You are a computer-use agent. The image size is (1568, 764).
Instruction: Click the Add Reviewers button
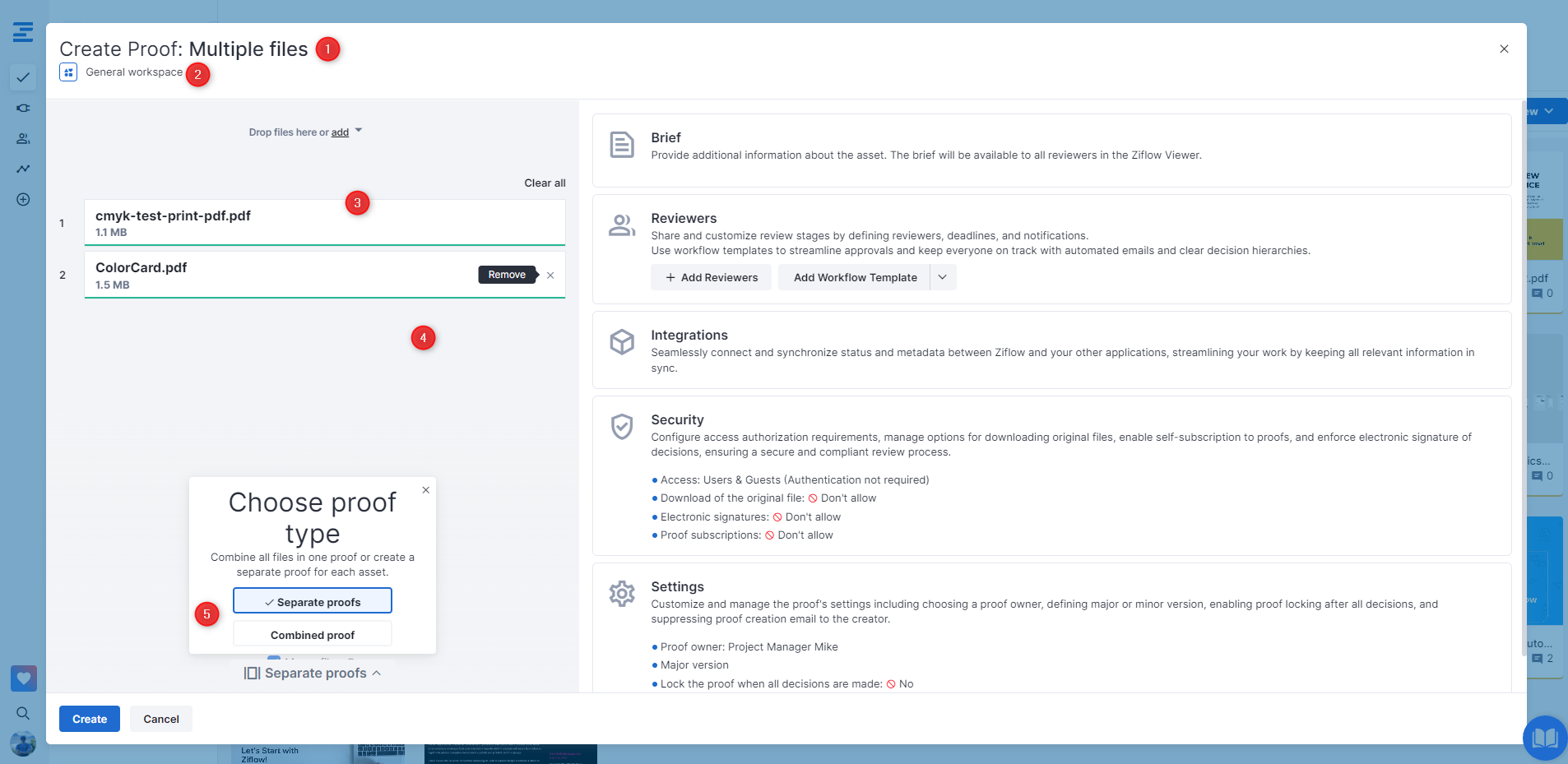pyautogui.click(x=711, y=277)
